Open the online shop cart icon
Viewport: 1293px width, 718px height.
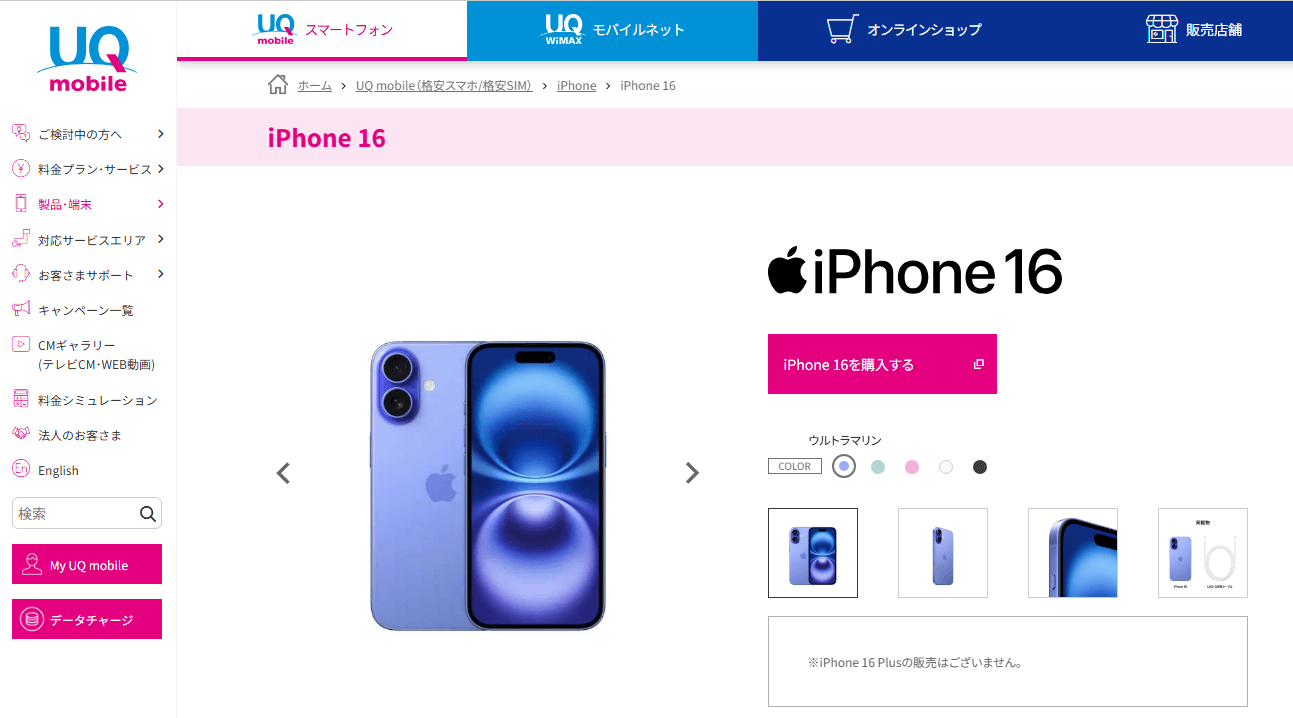tap(843, 29)
